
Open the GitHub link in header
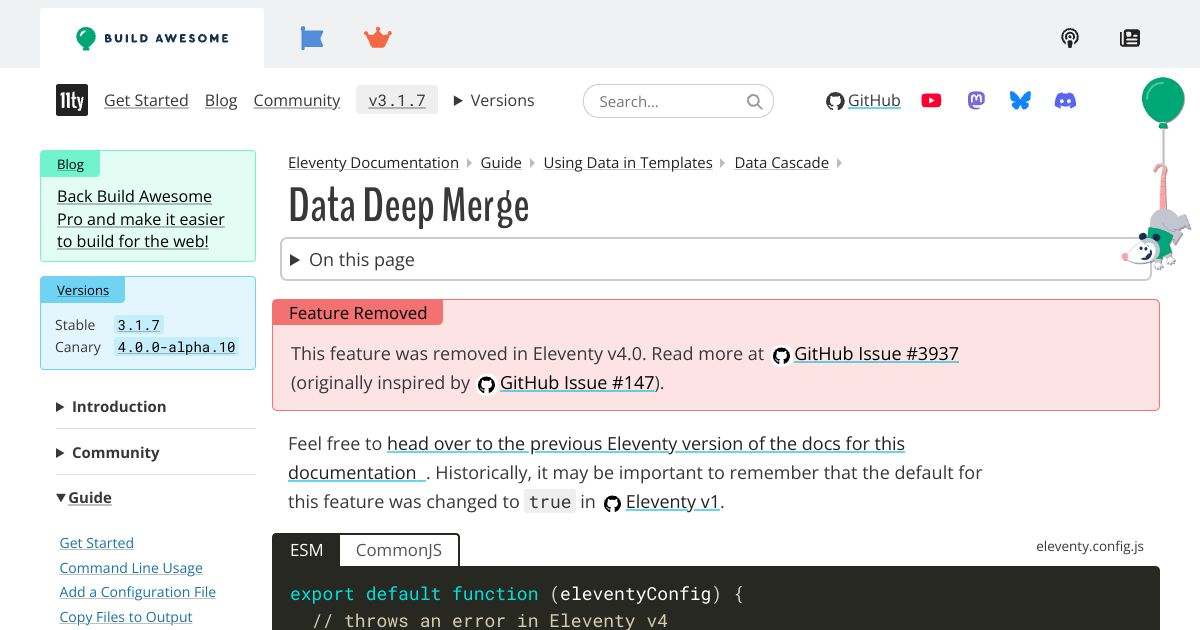click(x=863, y=100)
